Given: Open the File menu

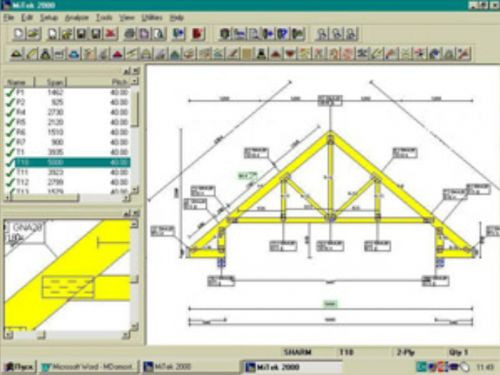Looking at the screenshot, I should (9, 18).
